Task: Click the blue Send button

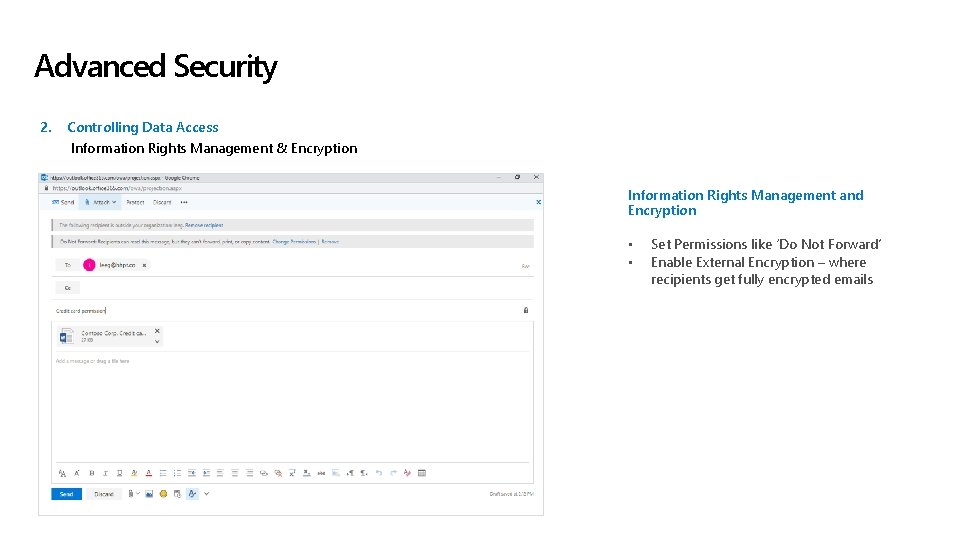Action: [66, 494]
